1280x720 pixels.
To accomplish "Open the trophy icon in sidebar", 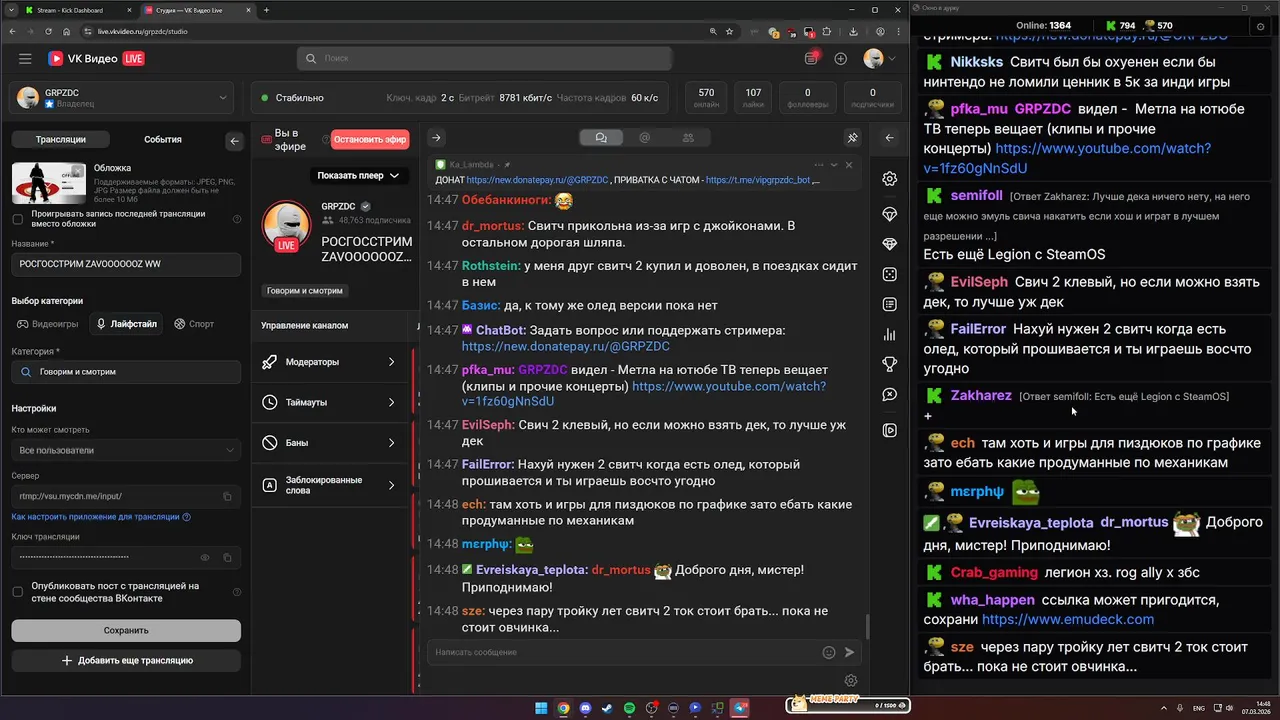I will pyautogui.click(x=889, y=364).
